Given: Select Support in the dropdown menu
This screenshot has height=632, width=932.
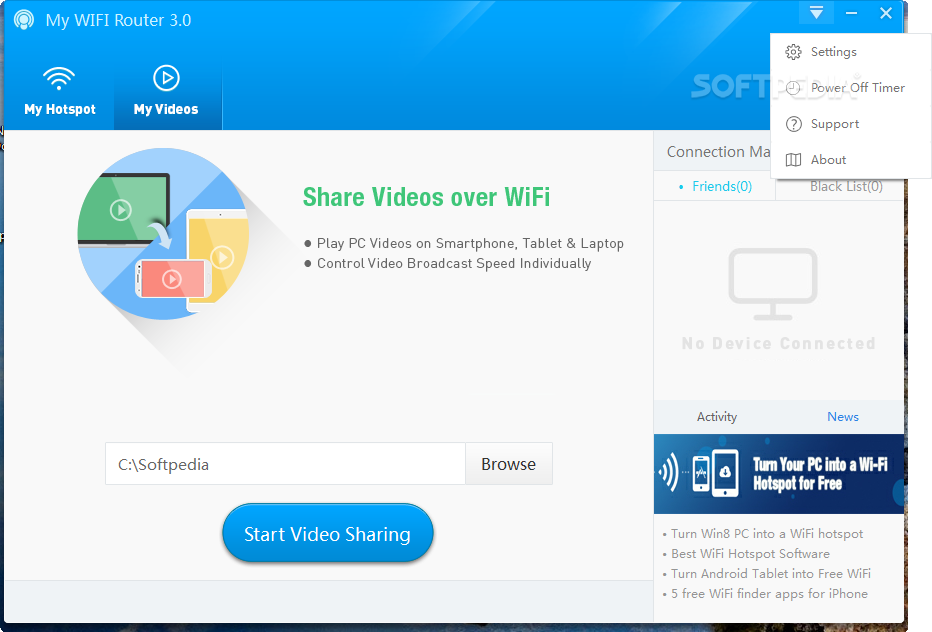Looking at the screenshot, I should 851,124.
